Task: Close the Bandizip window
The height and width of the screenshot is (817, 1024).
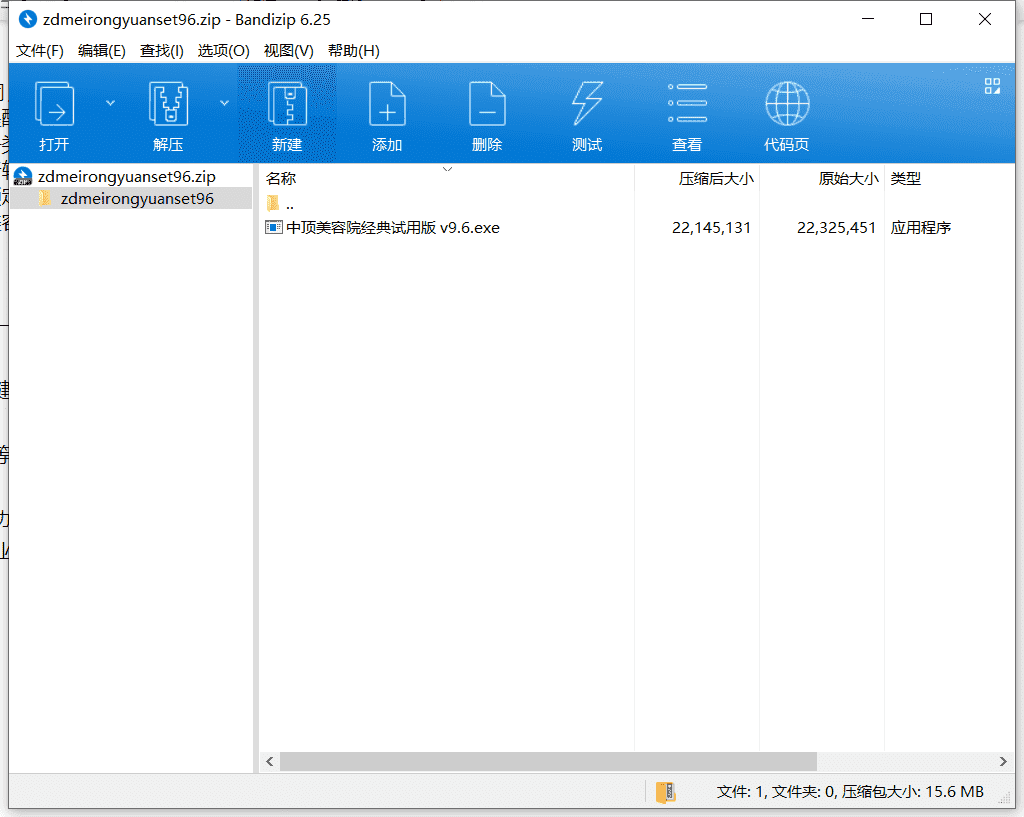Action: click(x=985, y=19)
